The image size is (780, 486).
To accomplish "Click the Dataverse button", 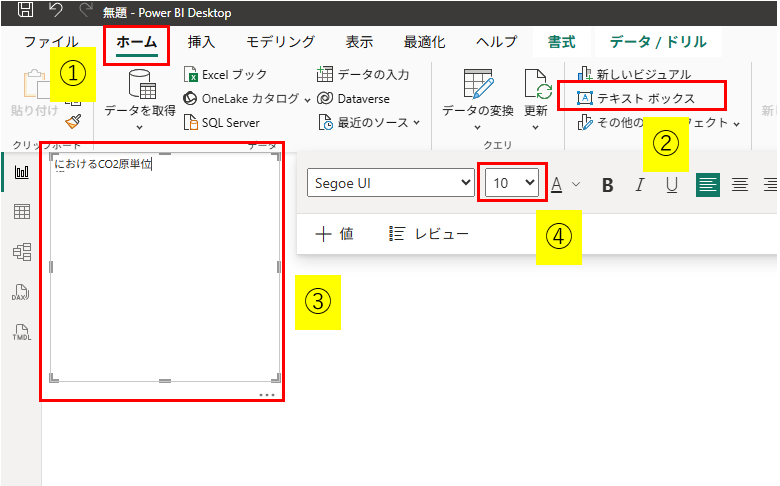I will pos(353,98).
